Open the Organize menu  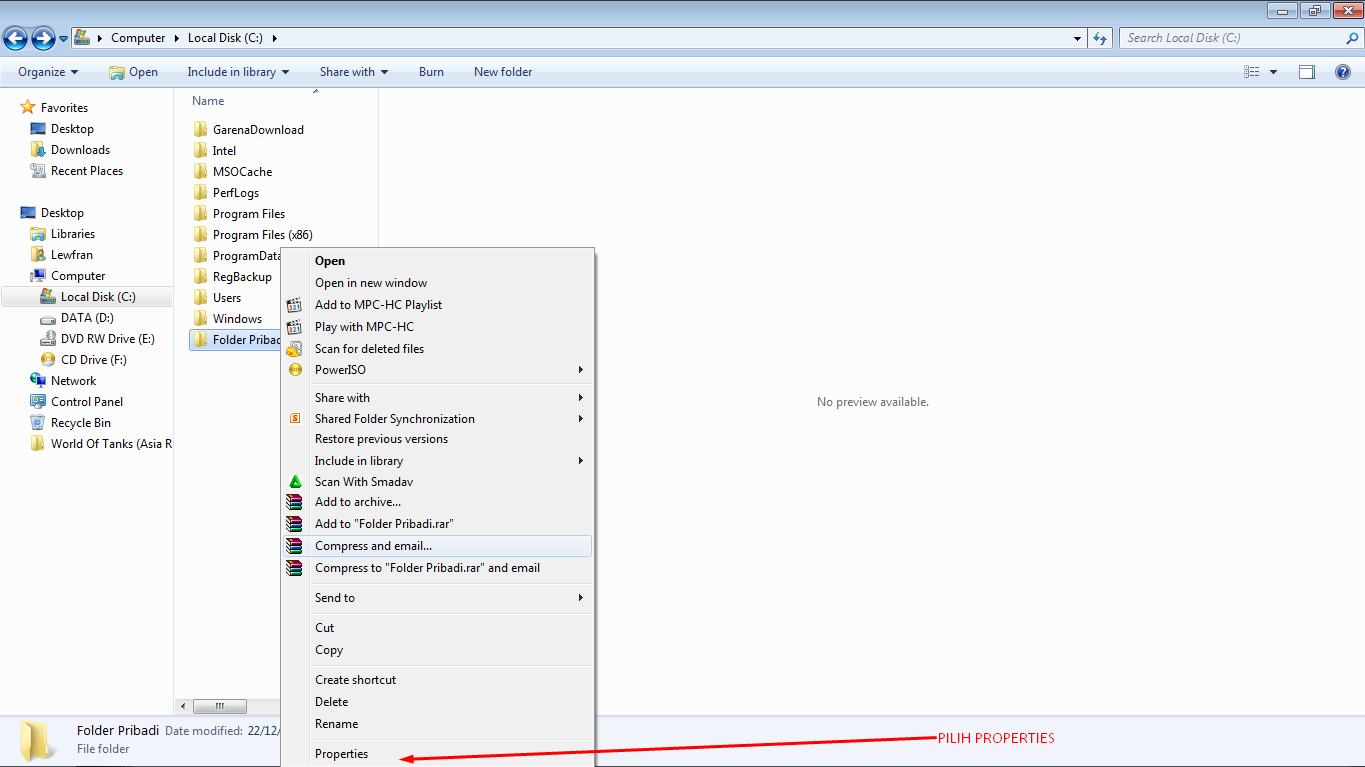pyautogui.click(x=45, y=71)
